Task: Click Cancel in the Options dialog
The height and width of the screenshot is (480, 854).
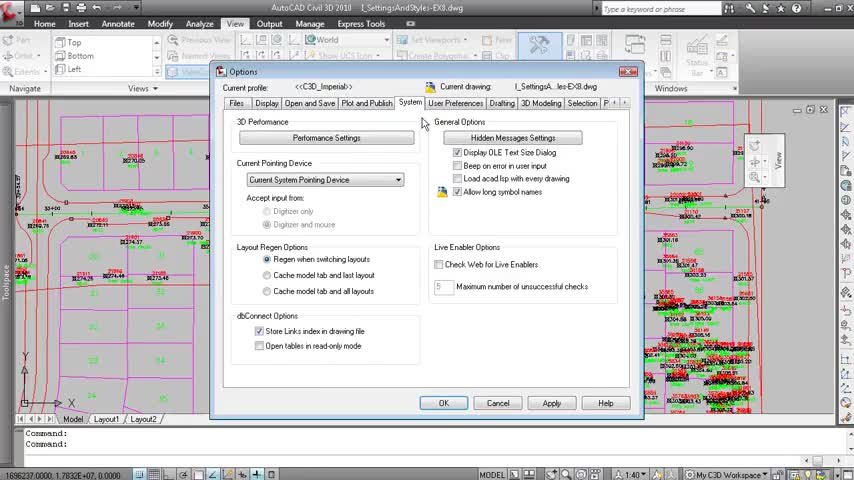Action: point(498,403)
